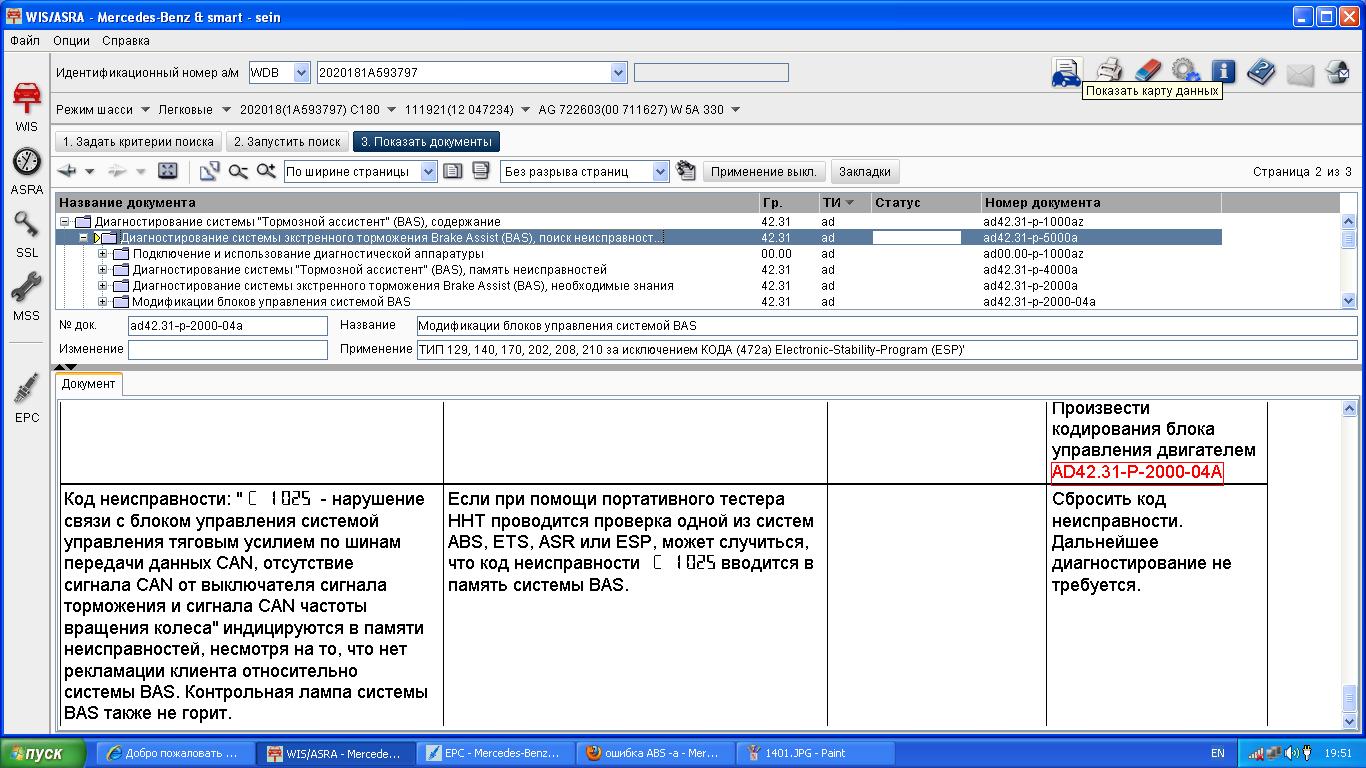Click the printer icon

[x=1109, y=71]
